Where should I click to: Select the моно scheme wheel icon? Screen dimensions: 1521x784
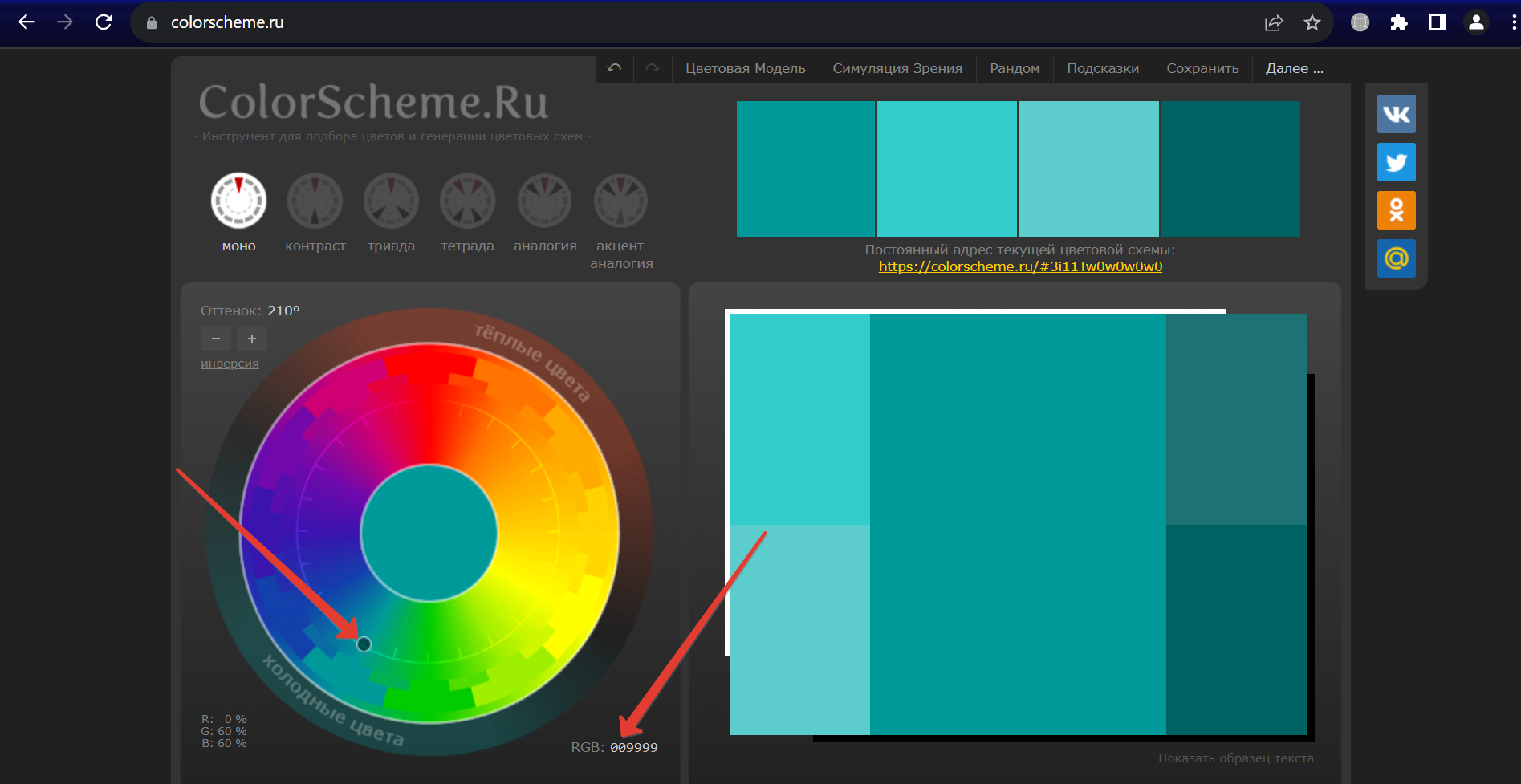(238, 201)
